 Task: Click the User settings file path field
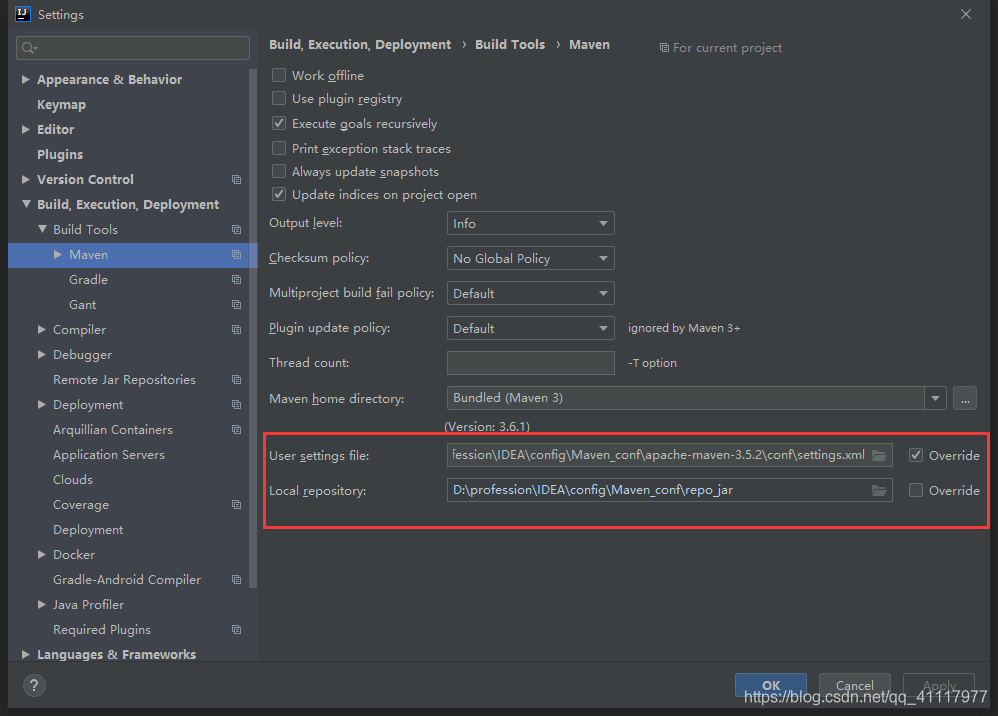point(670,455)
